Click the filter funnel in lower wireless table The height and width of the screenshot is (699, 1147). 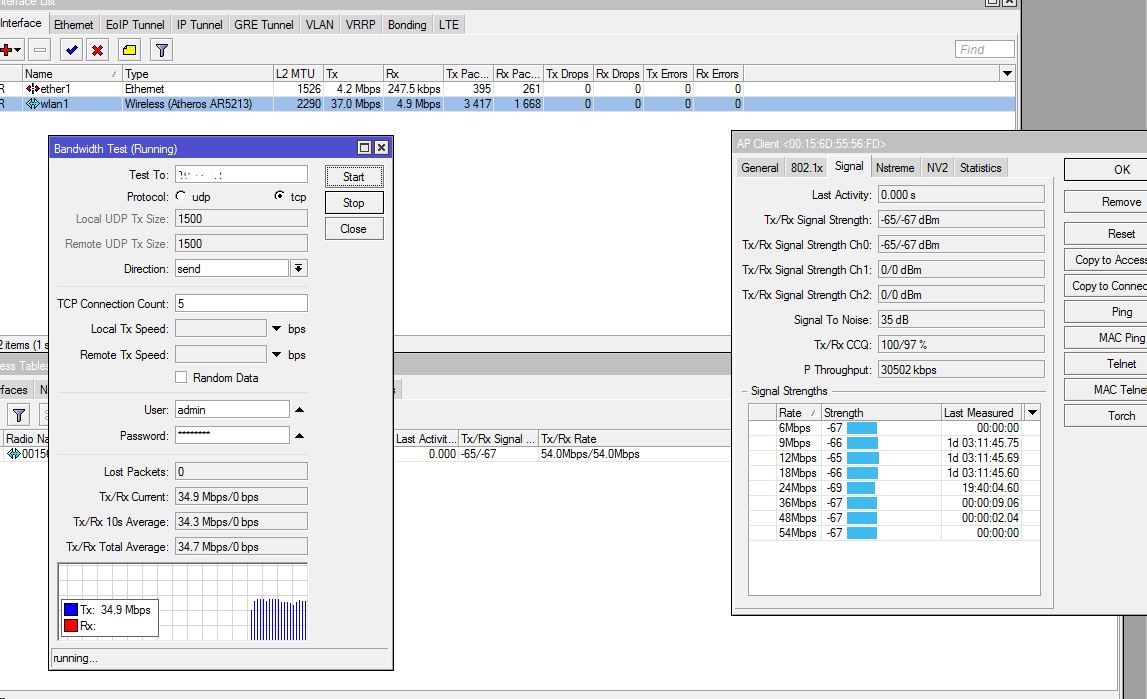click(19, 415)
